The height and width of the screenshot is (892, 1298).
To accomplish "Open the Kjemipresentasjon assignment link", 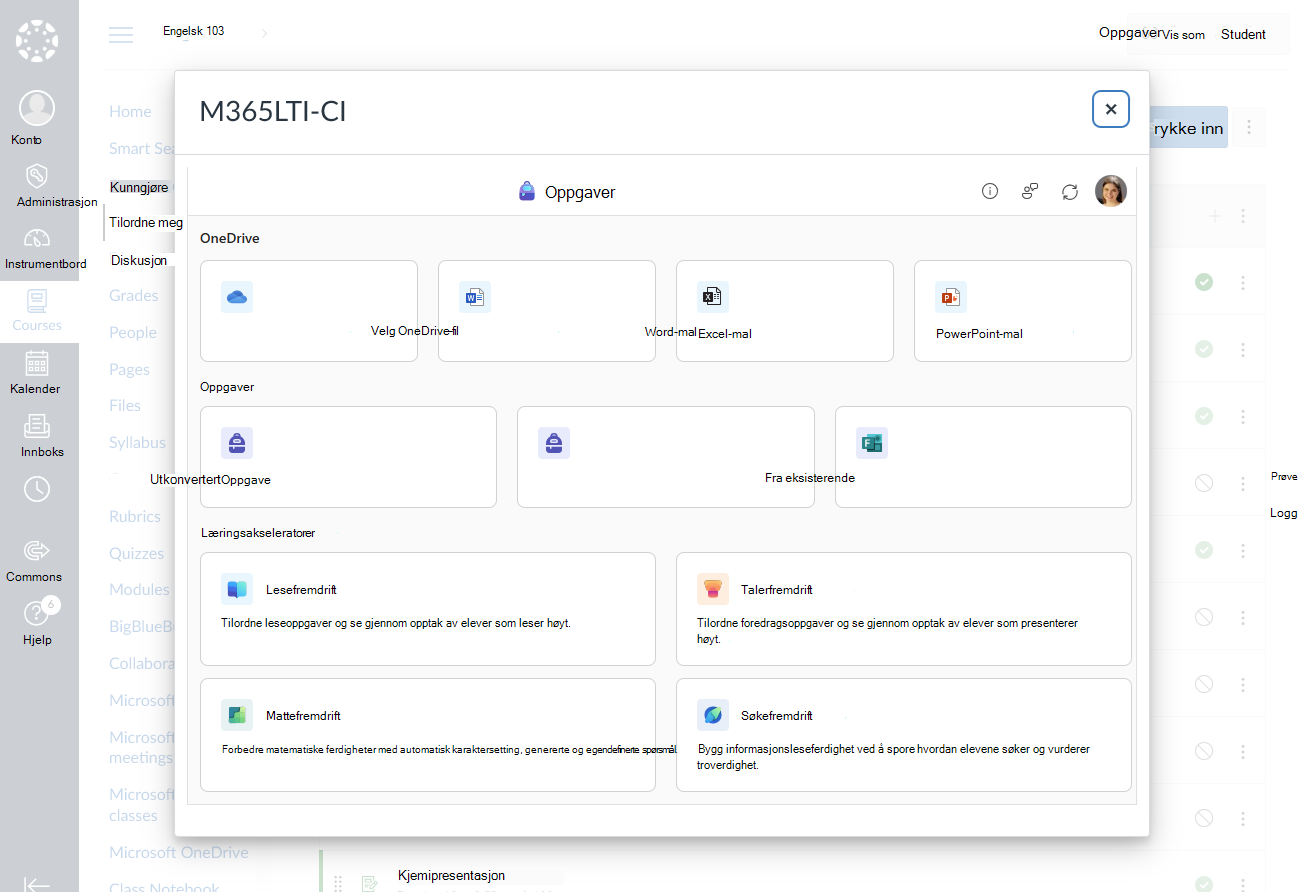I will coord(451,876).
